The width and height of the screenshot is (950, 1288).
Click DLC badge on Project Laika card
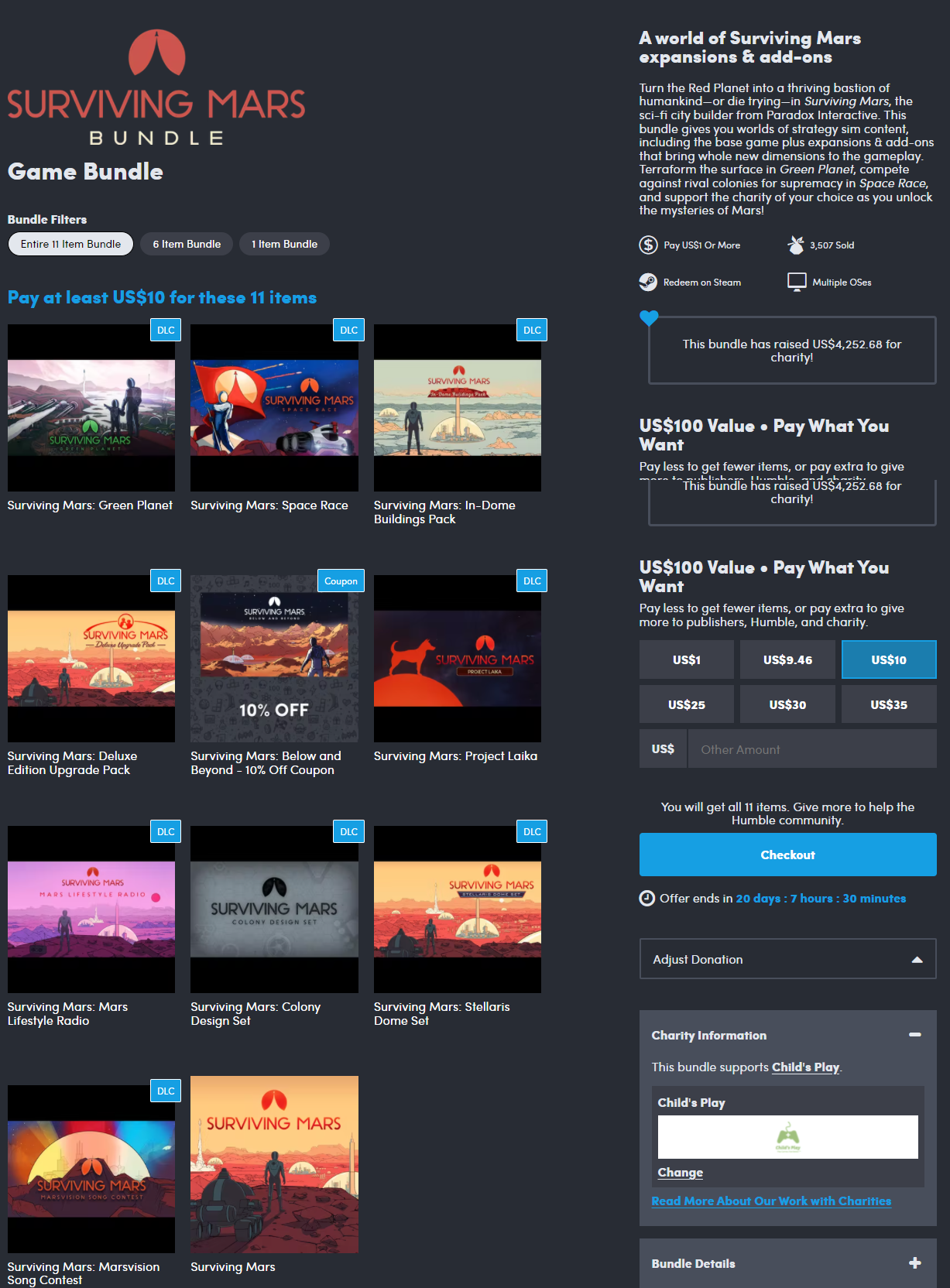[532, 581]
